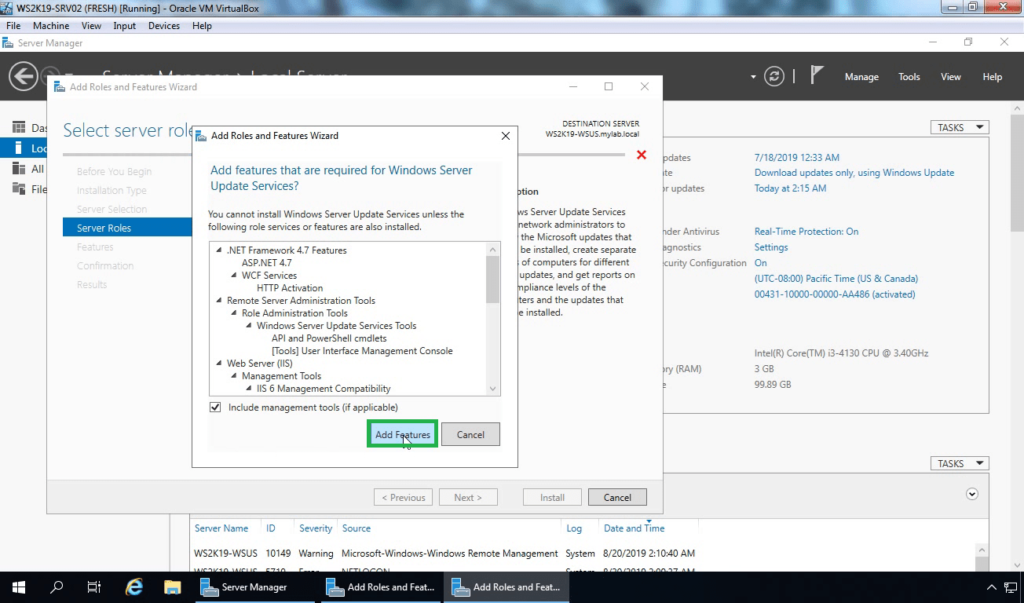The height and width of the screenshot is (603, 1024).
Task: Collapse WCF Services tree node
Action: pyautogui.click(x=234, y=276)
